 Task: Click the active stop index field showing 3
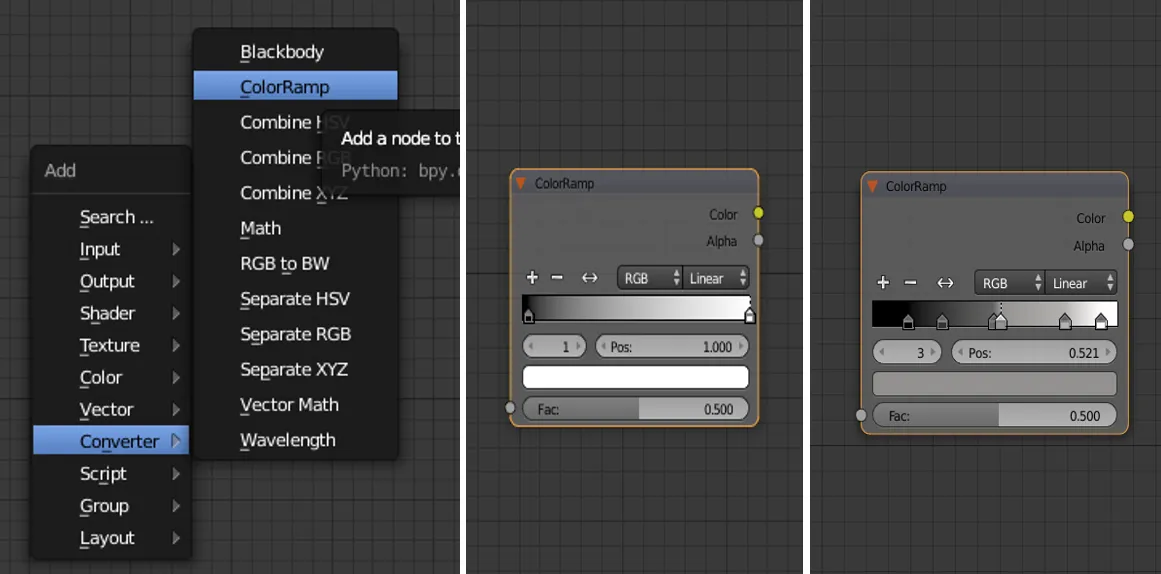[908, 353]
